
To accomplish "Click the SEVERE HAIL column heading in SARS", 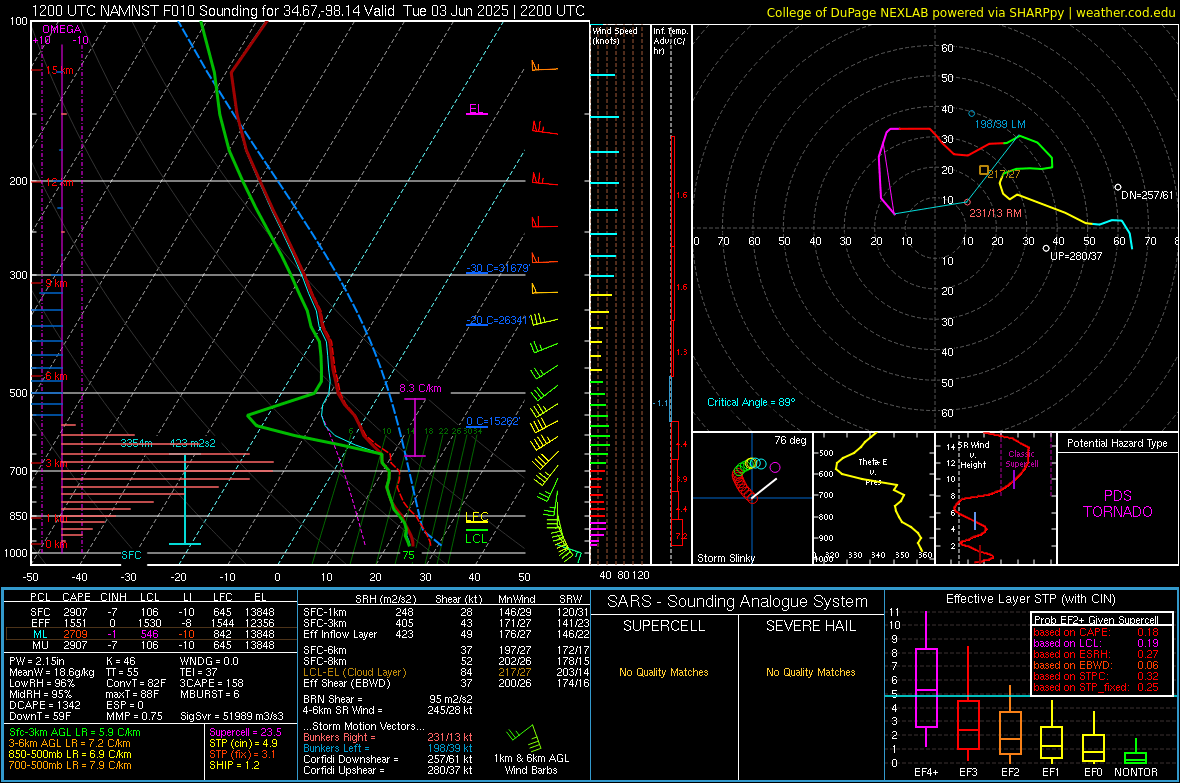I will click(x=810, y=626).
